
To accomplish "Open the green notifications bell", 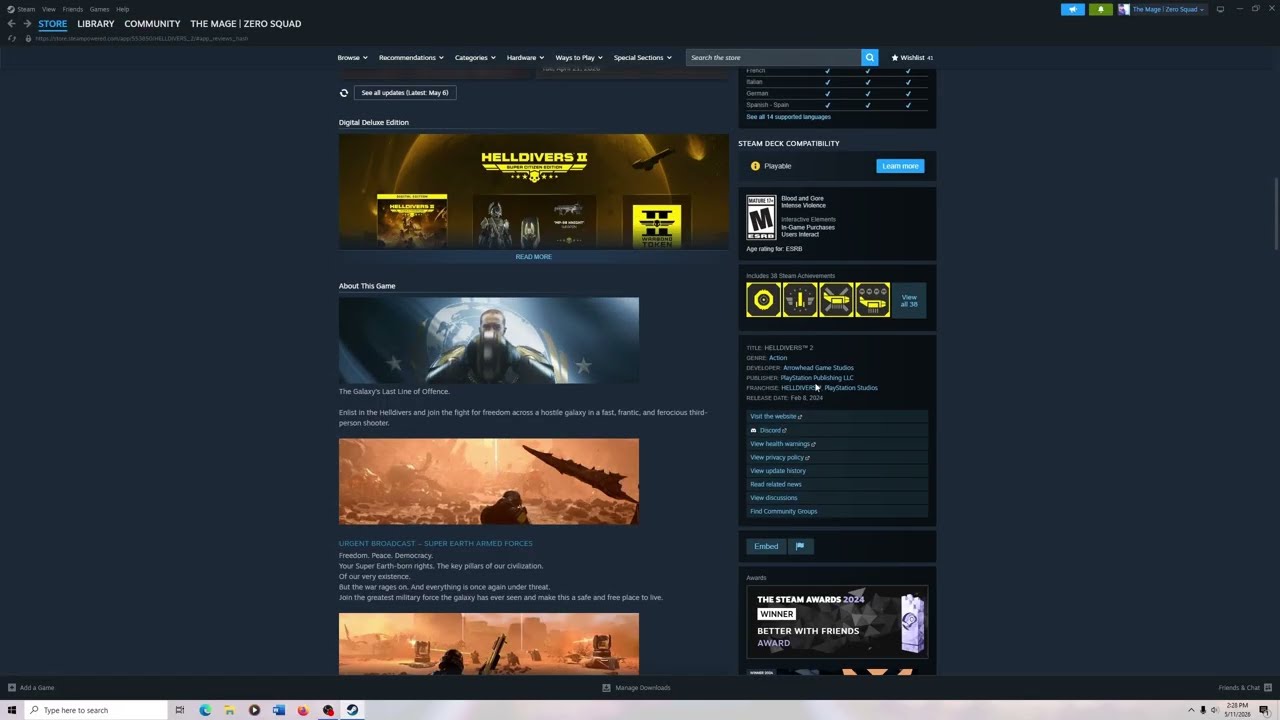I will point(1100,9).
